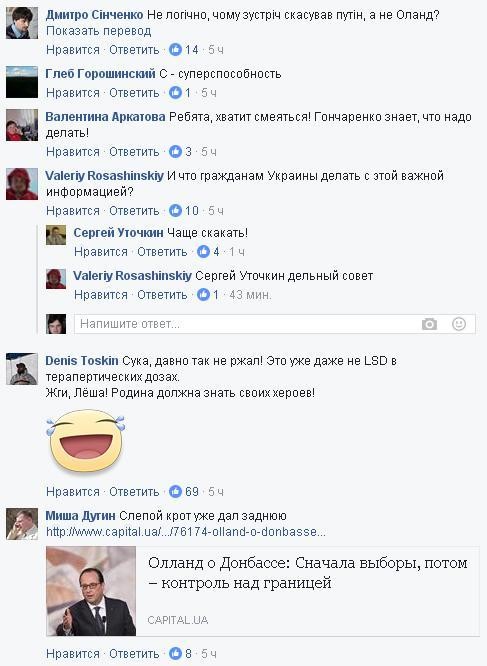The height and width of the screenshot is (666, 487).
Task: Like Сергей Уточкин's reply 'Чаще скакать!'
Action: point(101,252)
